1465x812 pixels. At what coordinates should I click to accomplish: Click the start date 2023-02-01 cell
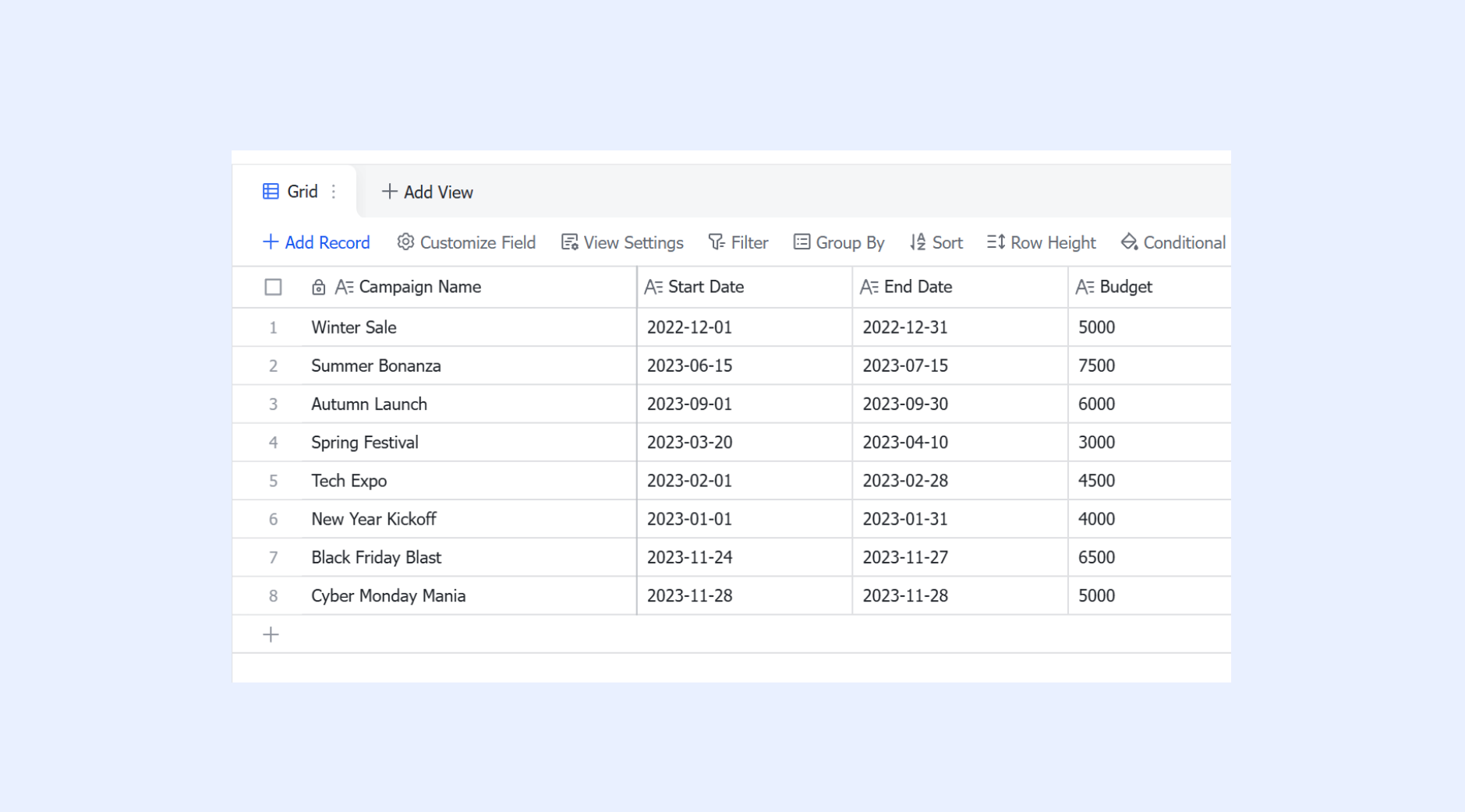[745, 481]
